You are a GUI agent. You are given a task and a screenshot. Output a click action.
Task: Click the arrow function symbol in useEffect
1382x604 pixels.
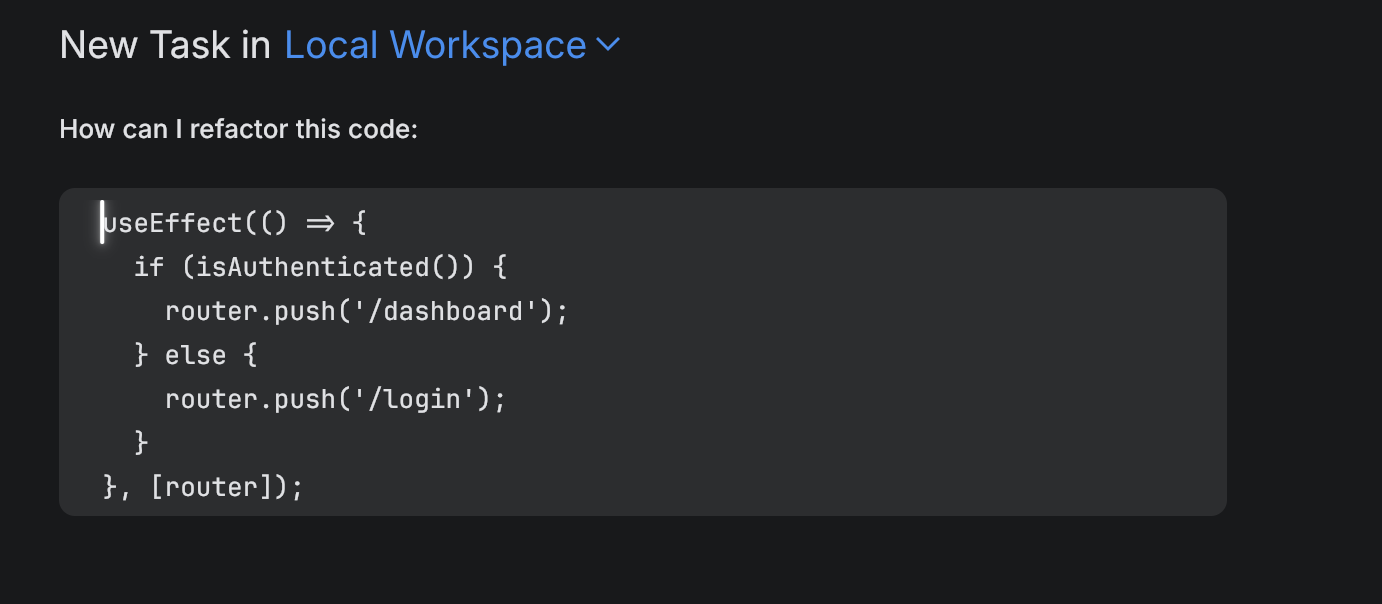[x=318, y=222]
